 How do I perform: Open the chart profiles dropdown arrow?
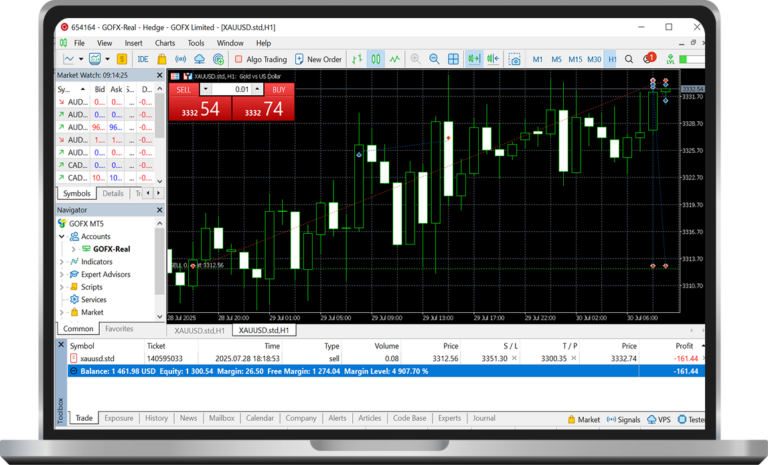(107, 59)
